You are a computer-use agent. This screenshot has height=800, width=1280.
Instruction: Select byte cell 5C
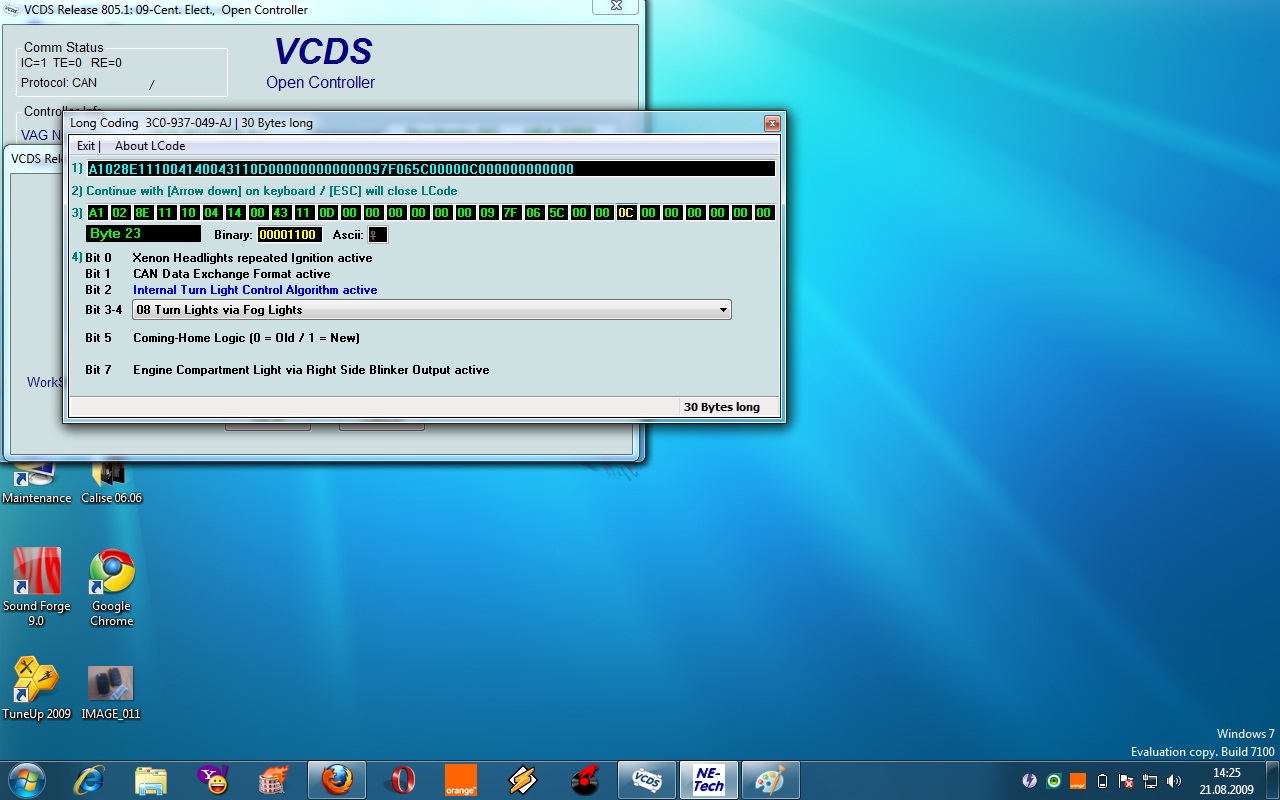(557, 213)
